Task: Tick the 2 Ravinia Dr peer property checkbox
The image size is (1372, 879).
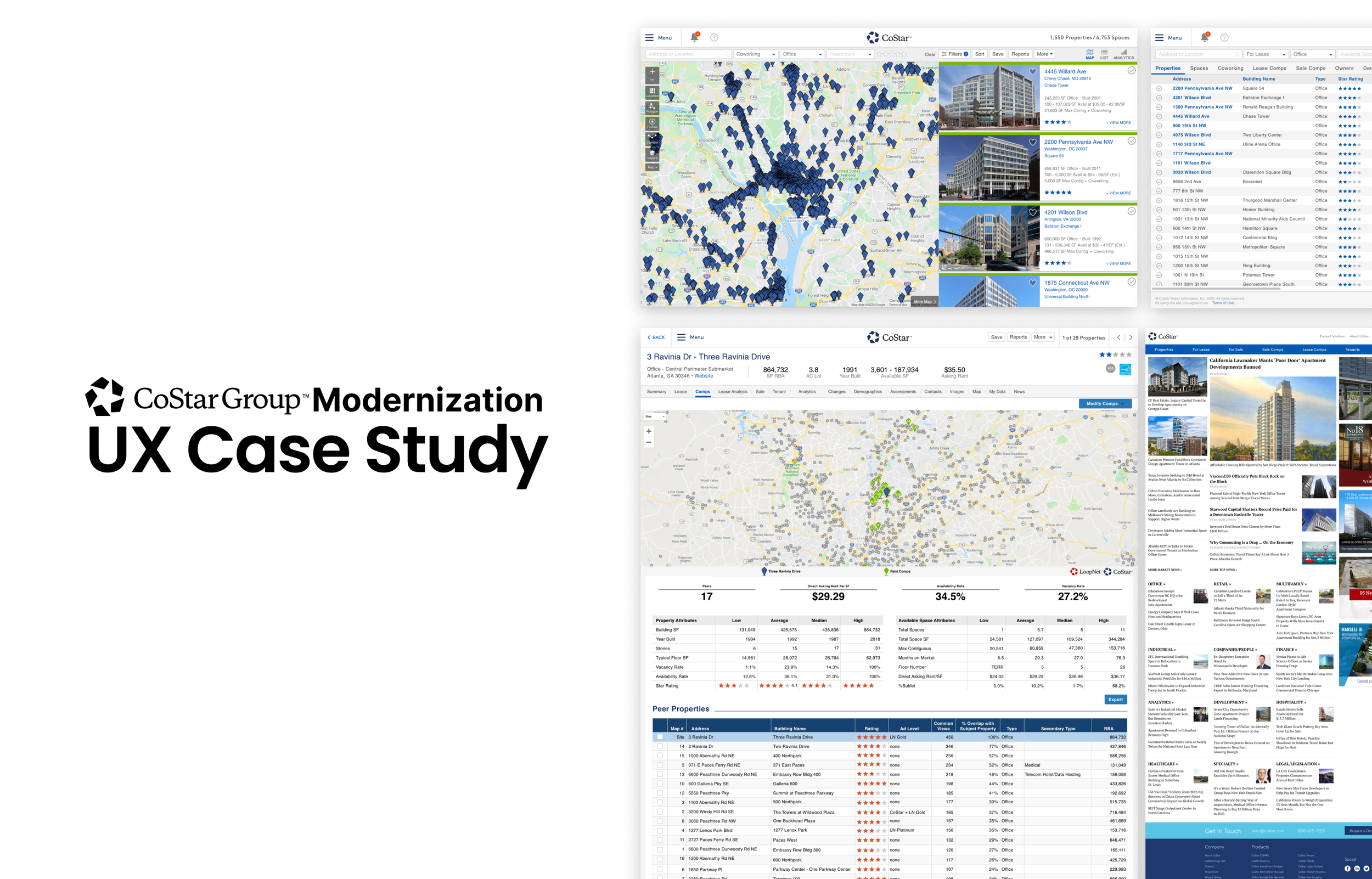Action: tap(660, 747)
